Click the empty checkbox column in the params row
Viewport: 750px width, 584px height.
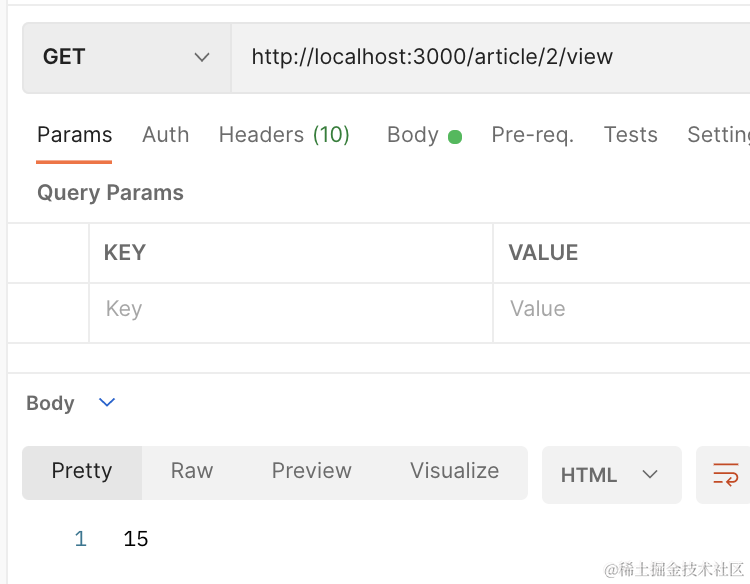coord(48,309)
